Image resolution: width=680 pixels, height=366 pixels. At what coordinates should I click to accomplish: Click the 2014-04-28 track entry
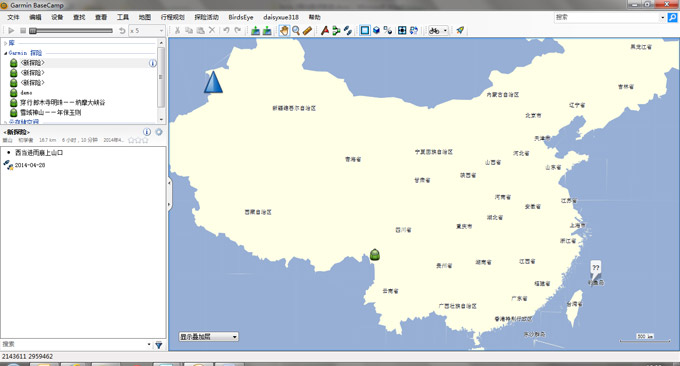coord(29,165)
